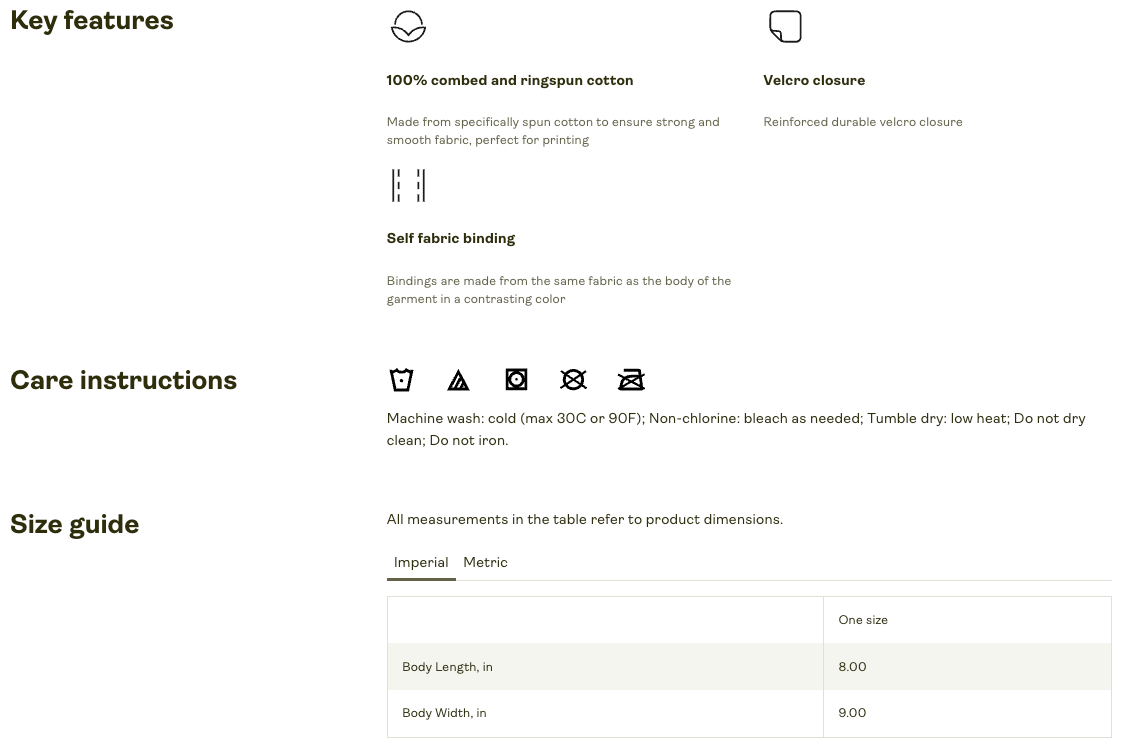Image resolution: width=1127 pixels, height=750 pixels.
Task: Switch to the Metric tab
Action: tap(485, 563)
